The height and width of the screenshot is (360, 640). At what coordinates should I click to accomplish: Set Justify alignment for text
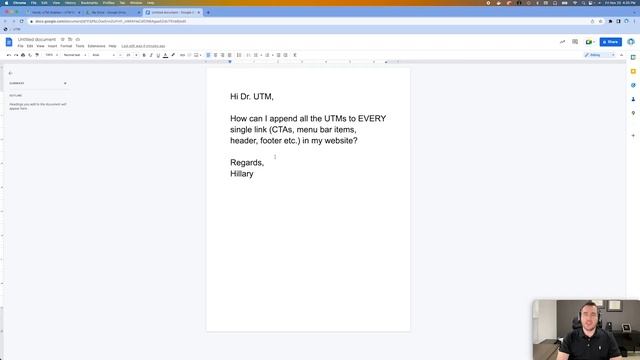[230, 55]
